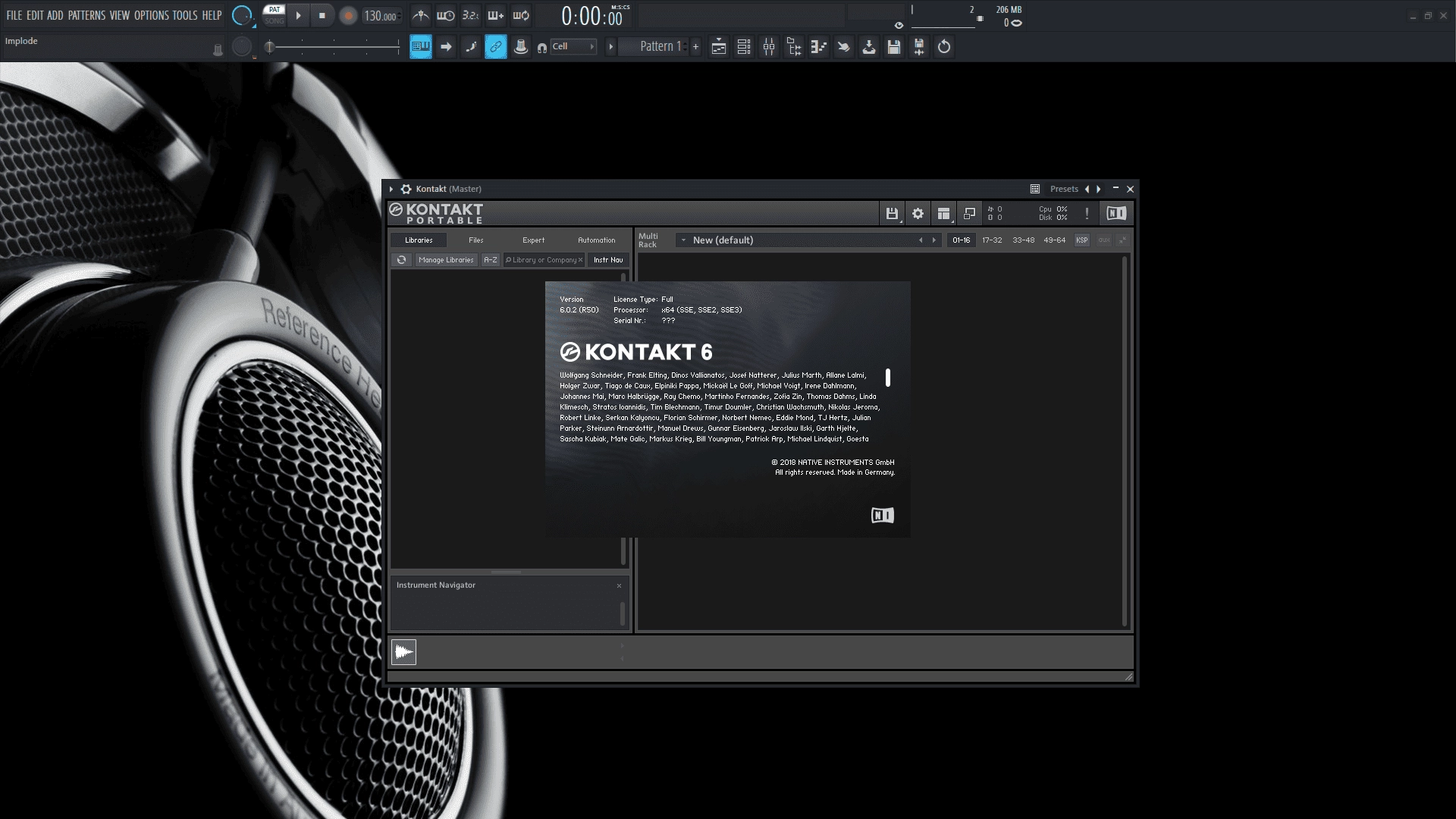The image size is (1456, 819).
Task: Click the Record button
Action: tap(348, 16)
